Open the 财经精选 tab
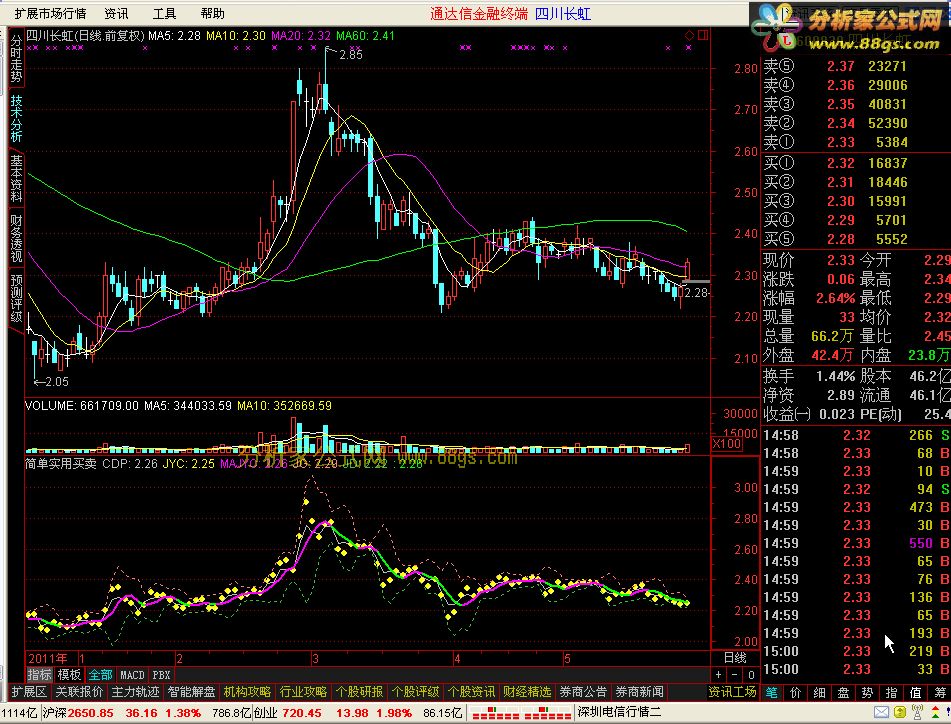 [x=526, y=691]
